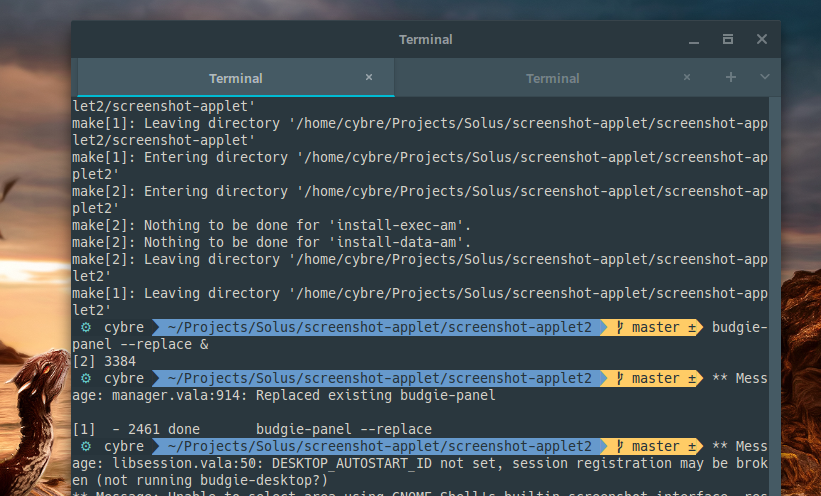Viewport: 821px width, 496px height.
Task: Minimize the Terminal window
Action: pos(694,41)
